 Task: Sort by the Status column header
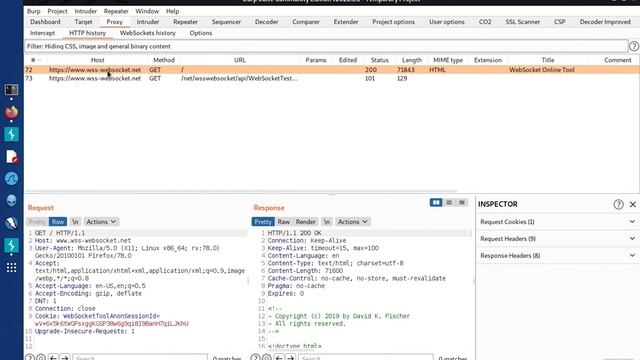pos(380,60)
